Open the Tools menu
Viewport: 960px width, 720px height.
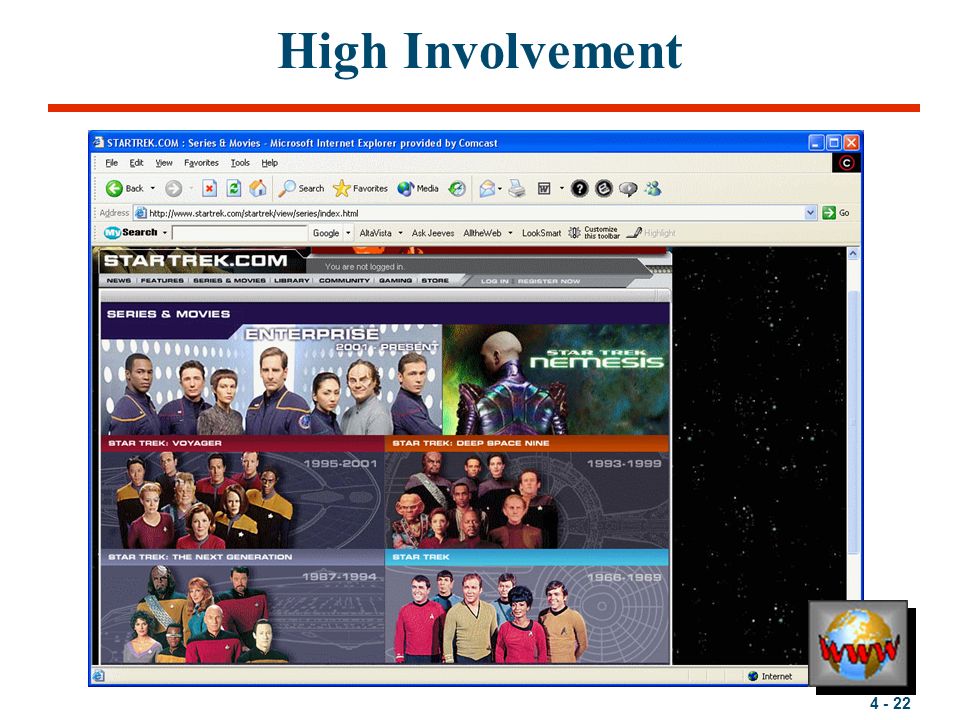point(240,163)
